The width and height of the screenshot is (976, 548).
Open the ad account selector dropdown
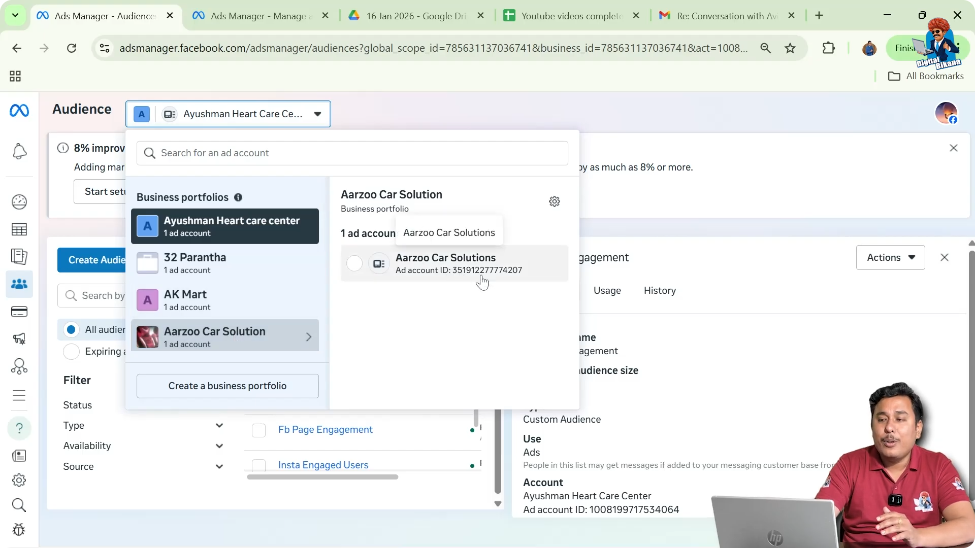228,114
